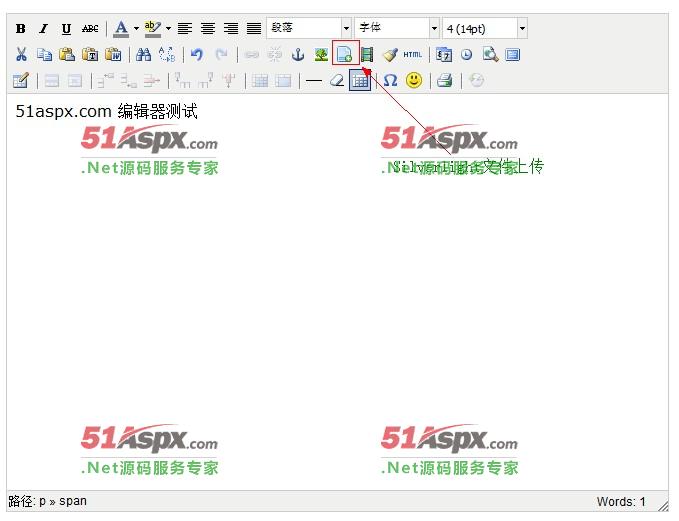Insert a horizontal rule line
Image resolution: width=679 pixels, height=521 pixels.
314,81
